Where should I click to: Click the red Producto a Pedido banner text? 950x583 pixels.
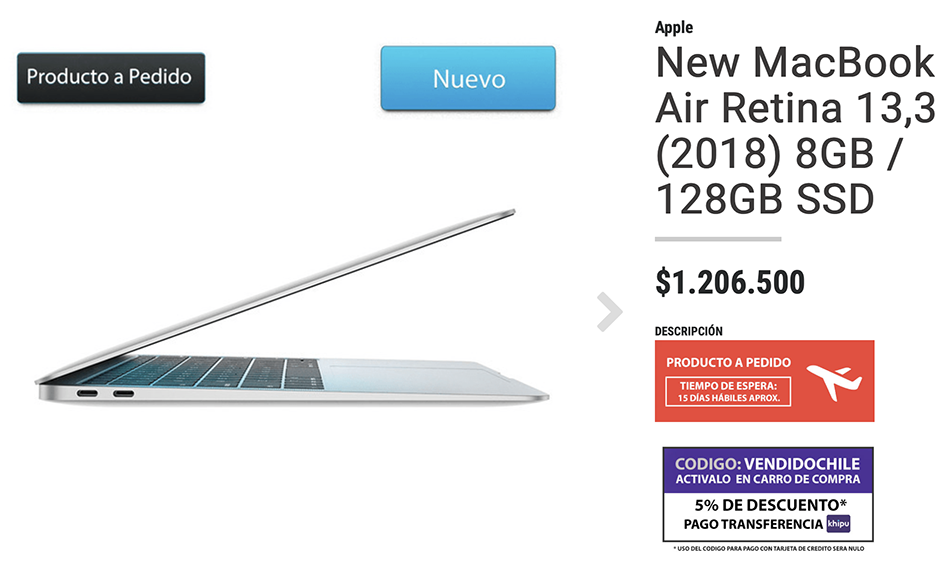728,362
